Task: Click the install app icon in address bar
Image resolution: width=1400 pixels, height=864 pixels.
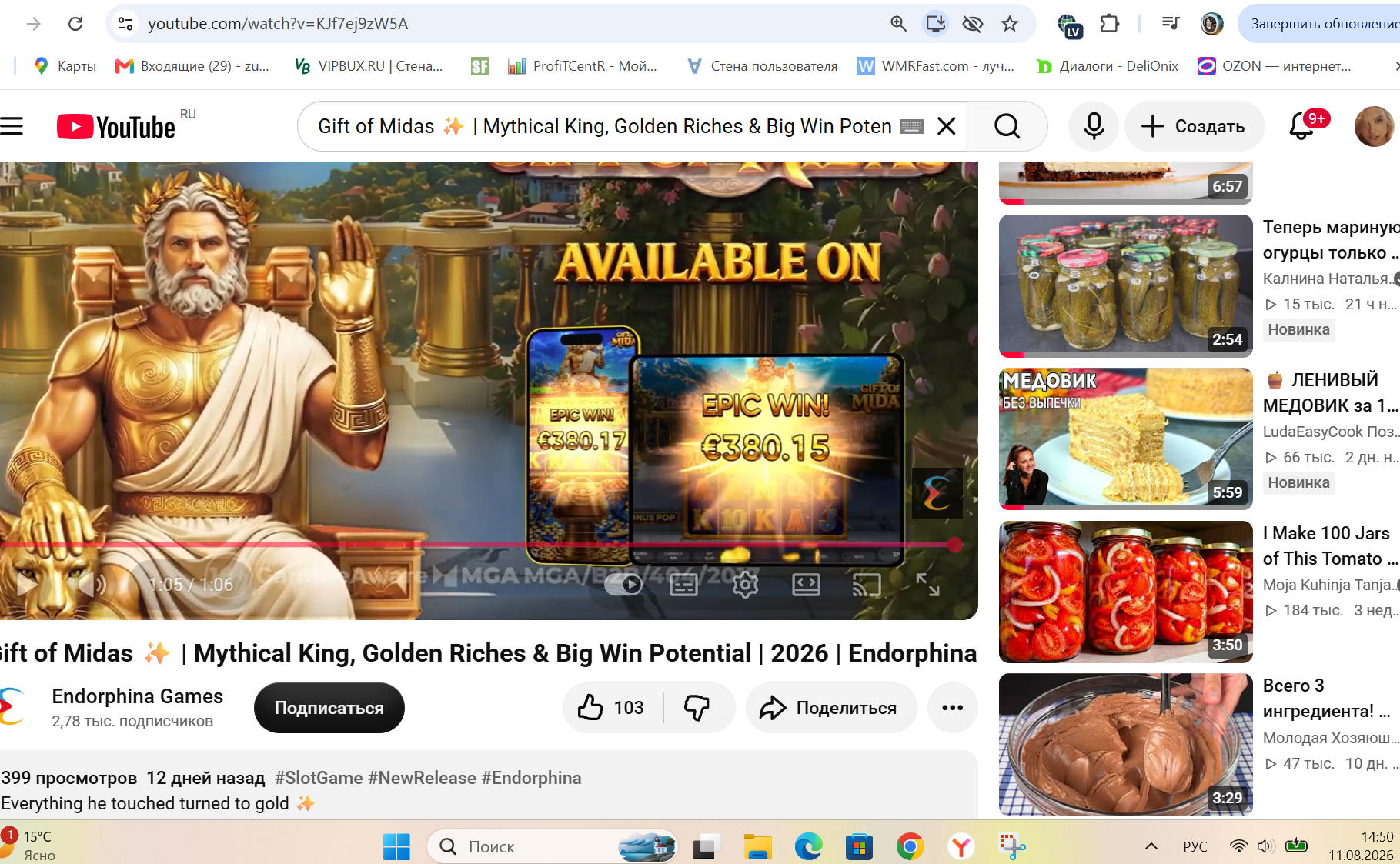Action: click(x=935, y=24)
